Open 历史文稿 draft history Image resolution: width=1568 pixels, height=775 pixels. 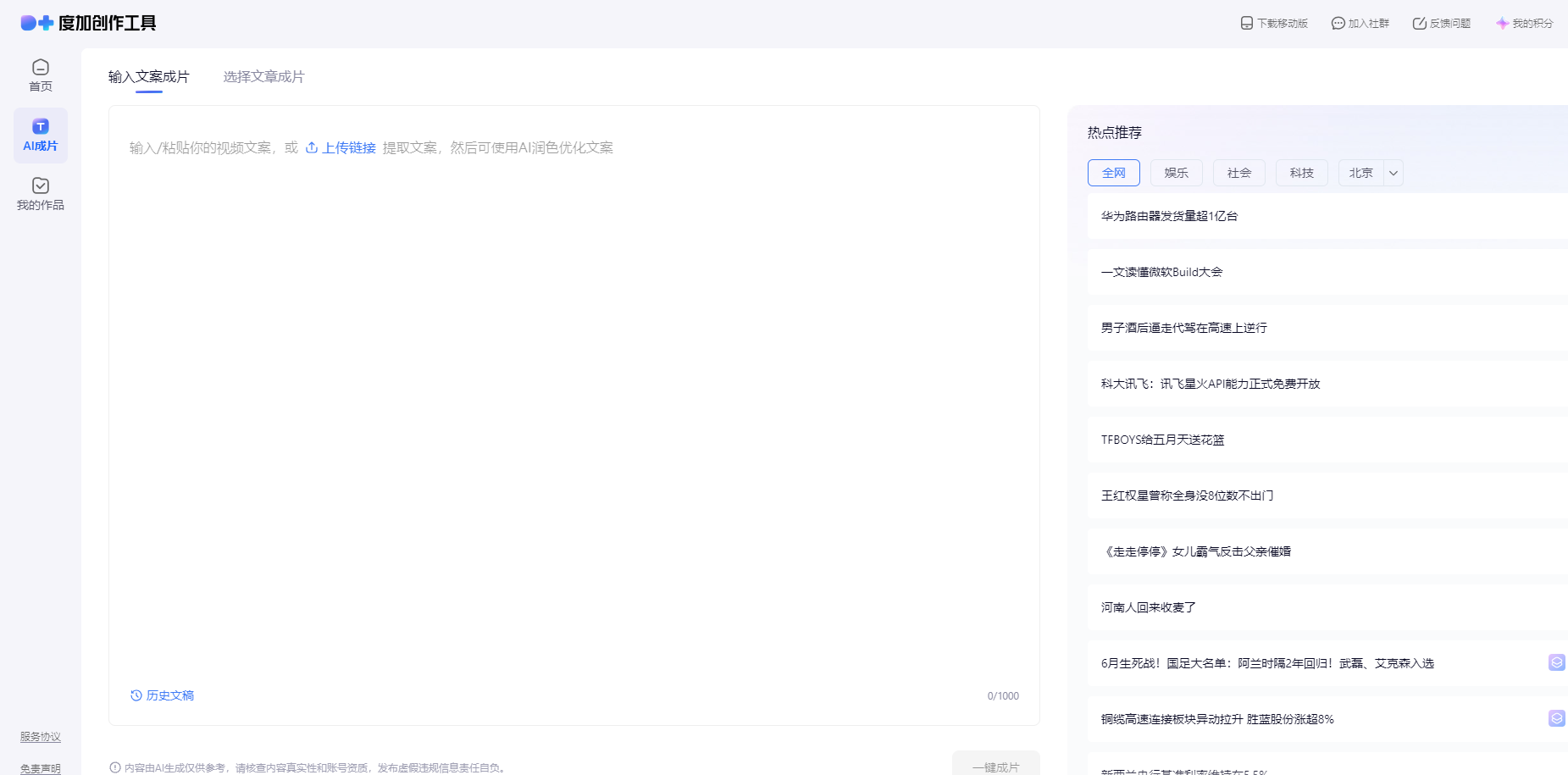162,695
